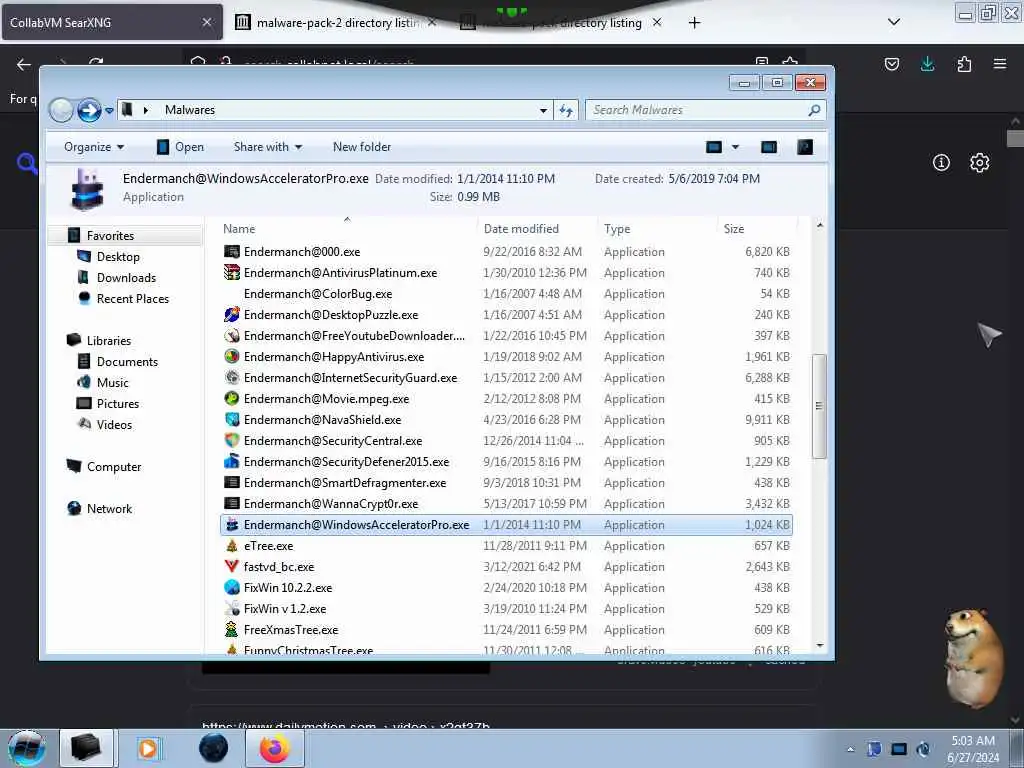Open Recent Places in Favorites
Viewport: 1024px width, 768px height.
point(133,298)
